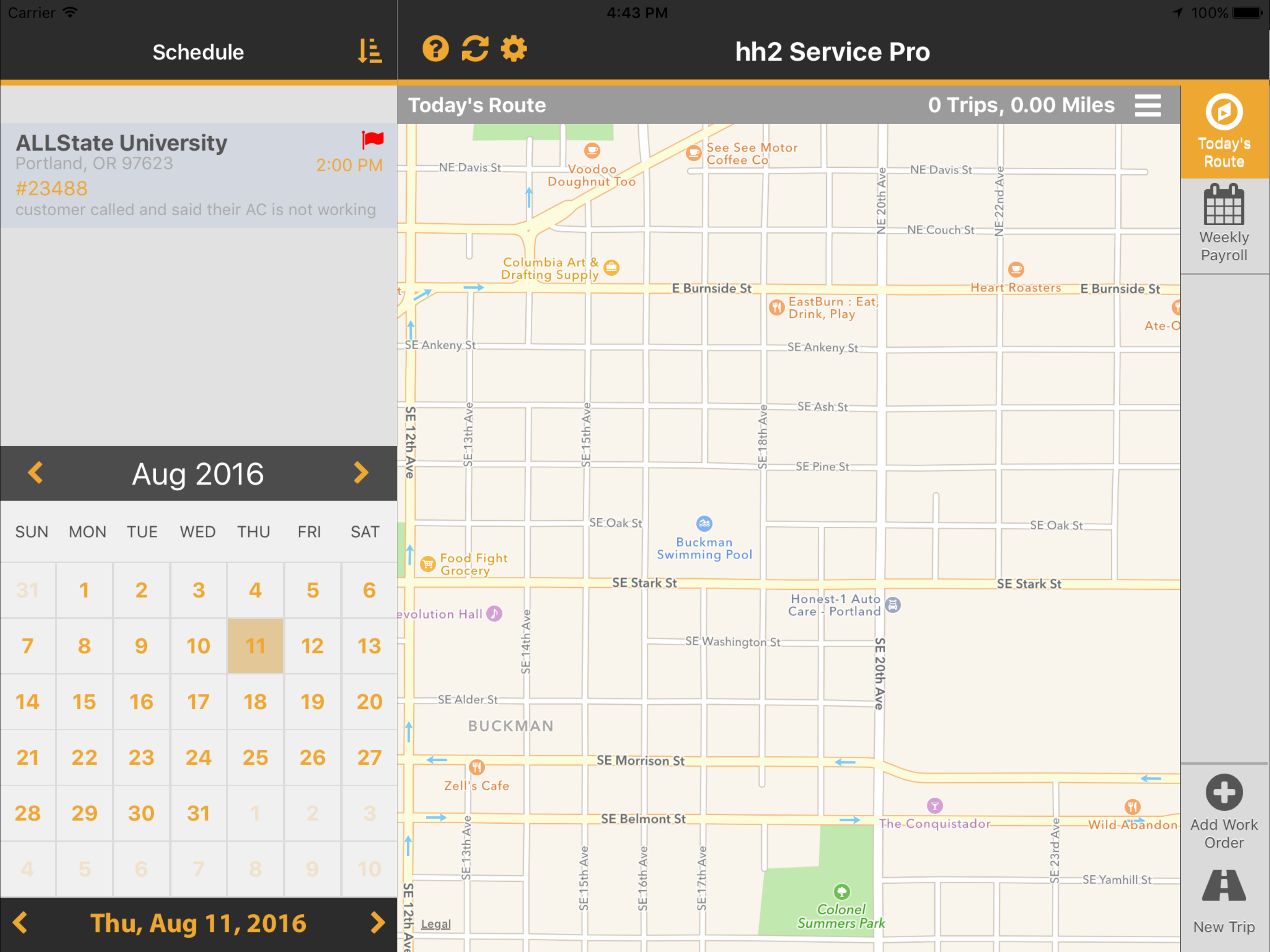Tap Add Work Order plus icon
Viewport: 1270px width, 952px height.
pos(1224,793)
